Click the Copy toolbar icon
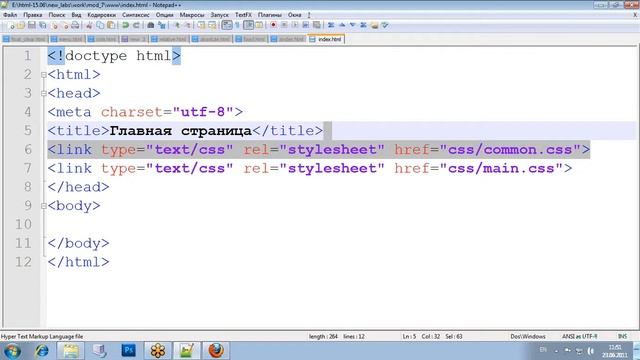Screen dimensions: 640x360 pyautogui.click(x=100, y=25)
